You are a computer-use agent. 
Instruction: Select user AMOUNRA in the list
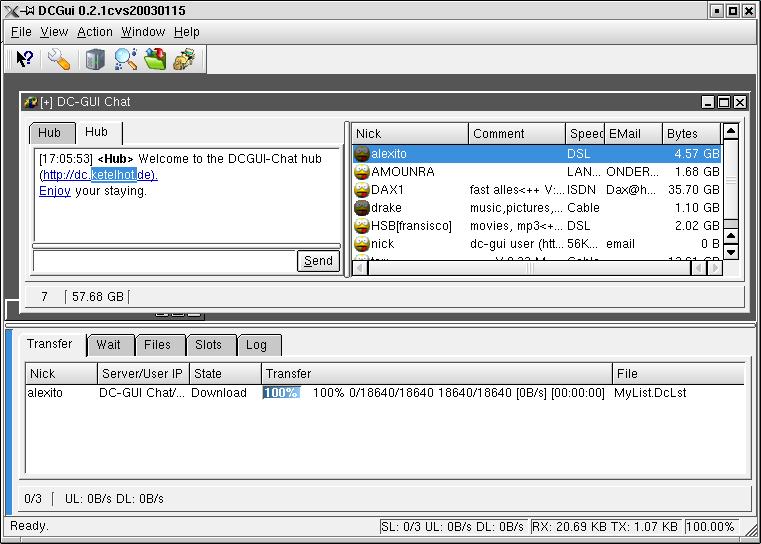pos(536,172)
